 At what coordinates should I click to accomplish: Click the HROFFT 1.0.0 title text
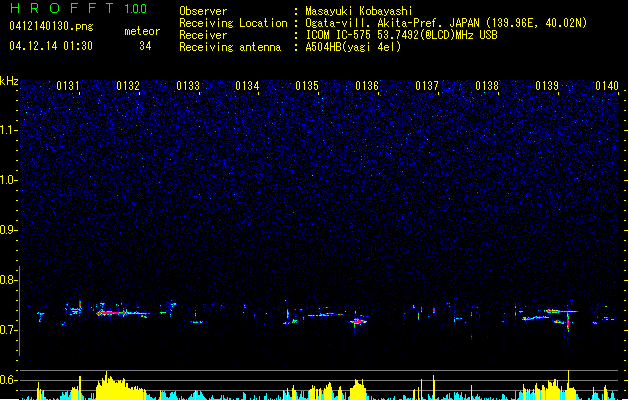tap(79, 8)
